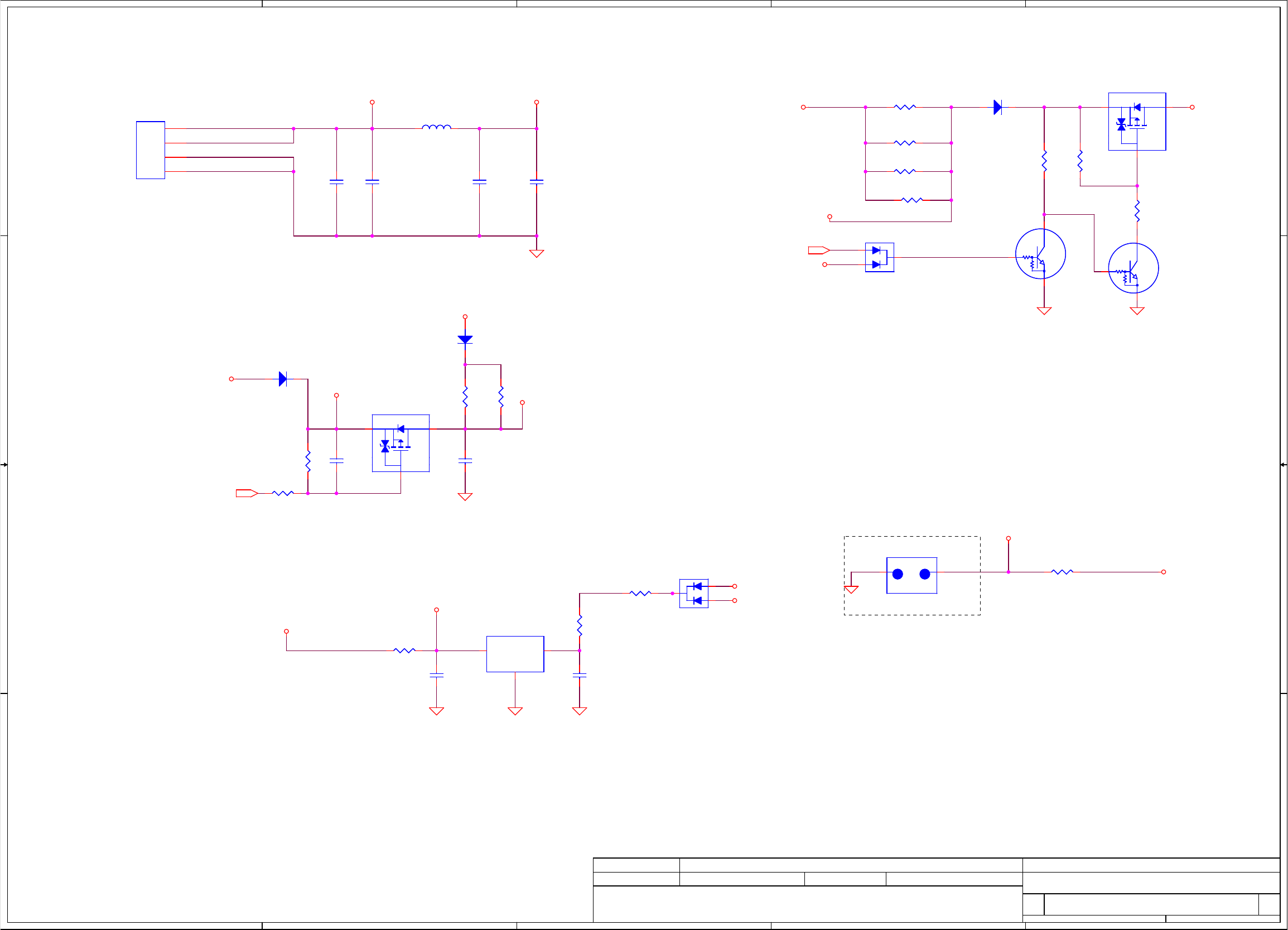Click the right digital transistor circle
Image resolution: width=1288 pixels, height=930 pixels.
tap(1133, 268)
